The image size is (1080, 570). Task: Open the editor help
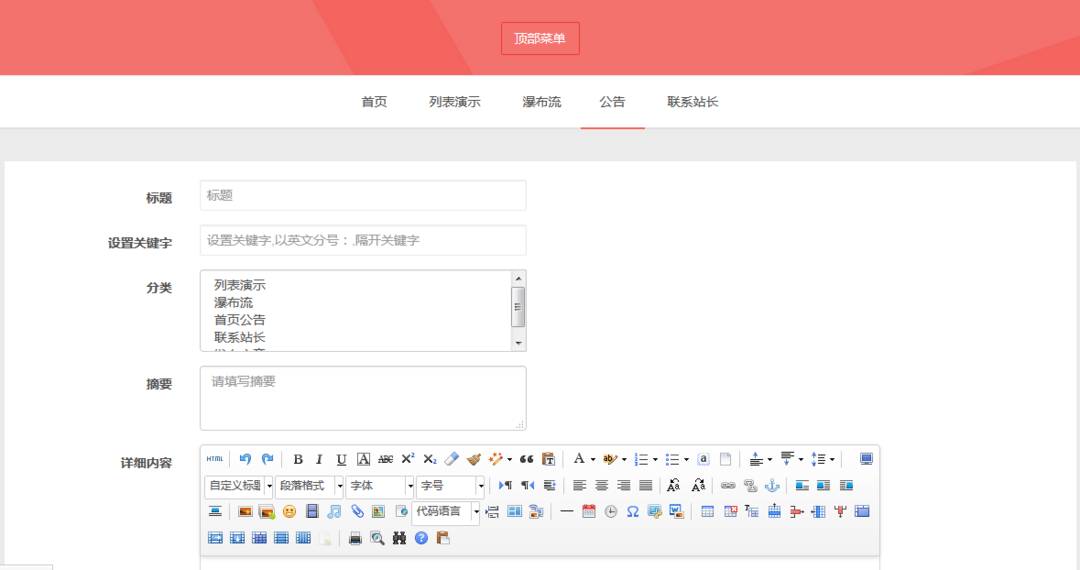pyautogui.click(x=422, y=538)
